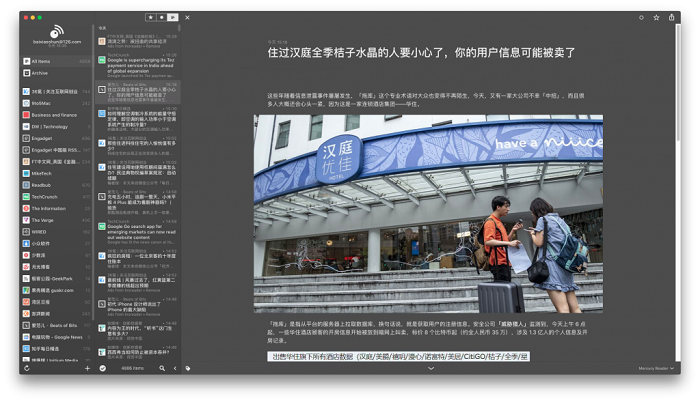Collapse list with left chevron icon
The height and width of the screenshot is (402, 700).
175,368
